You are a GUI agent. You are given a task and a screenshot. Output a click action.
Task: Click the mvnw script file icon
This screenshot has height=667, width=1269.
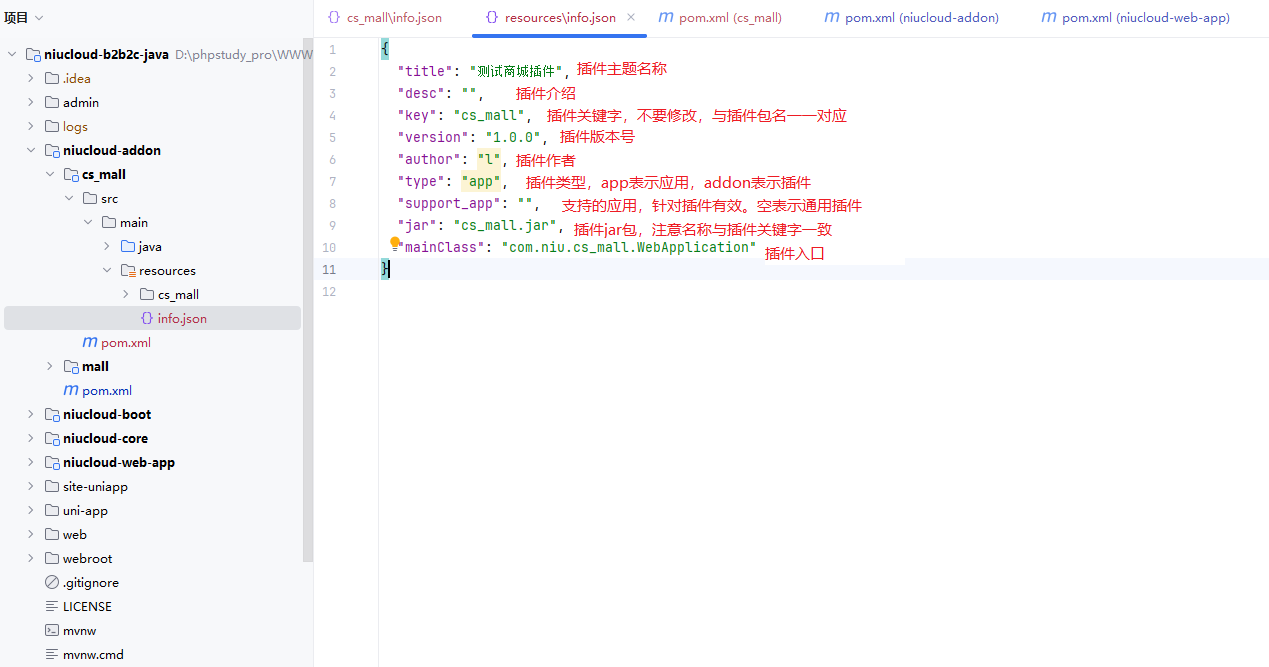52,631
